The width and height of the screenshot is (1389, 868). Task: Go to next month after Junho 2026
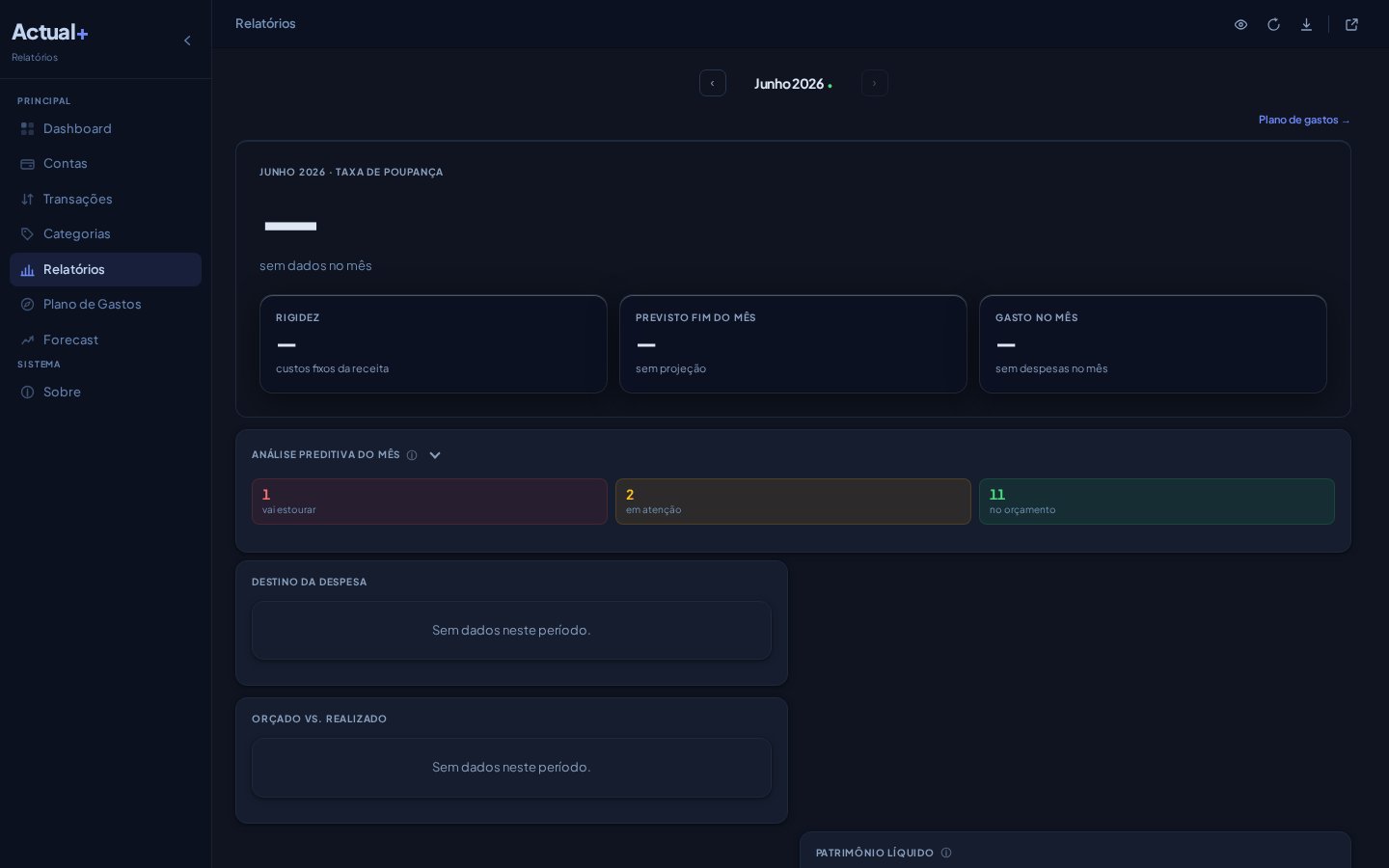875,83
